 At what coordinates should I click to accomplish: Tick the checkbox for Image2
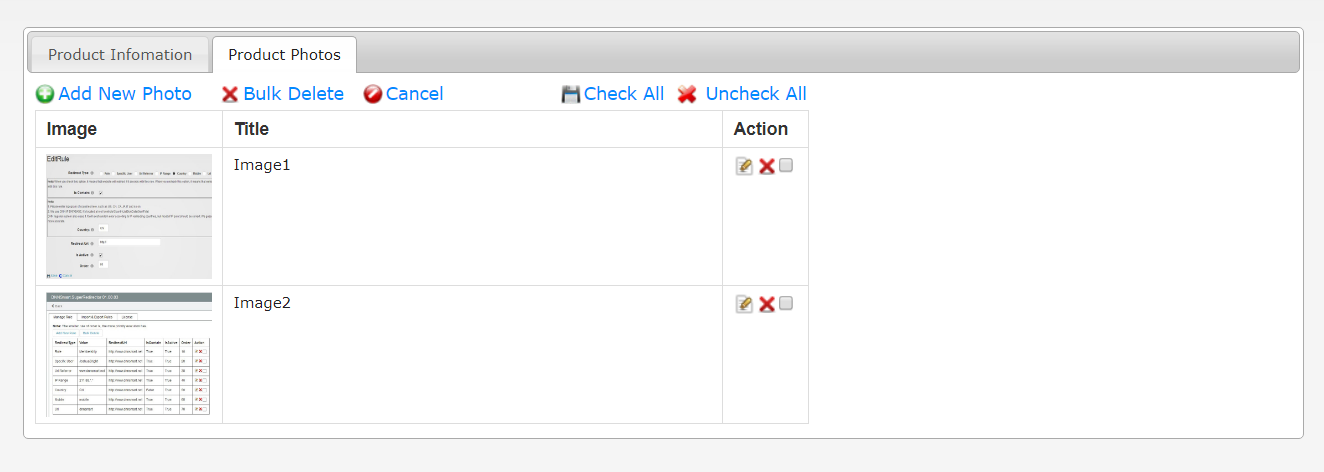(786, 303)
